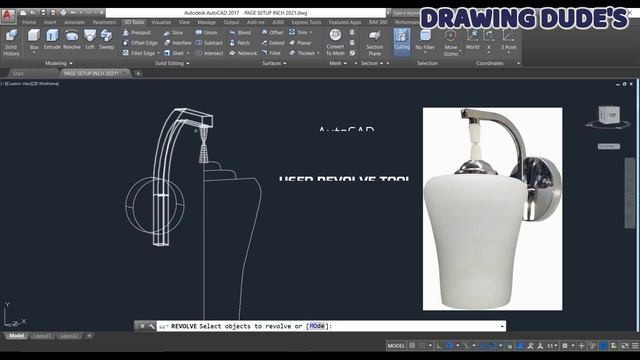The height and width of the screenshot is (360, 640).
Task: Click the Offset Edge tool
Action: point(140,42)
